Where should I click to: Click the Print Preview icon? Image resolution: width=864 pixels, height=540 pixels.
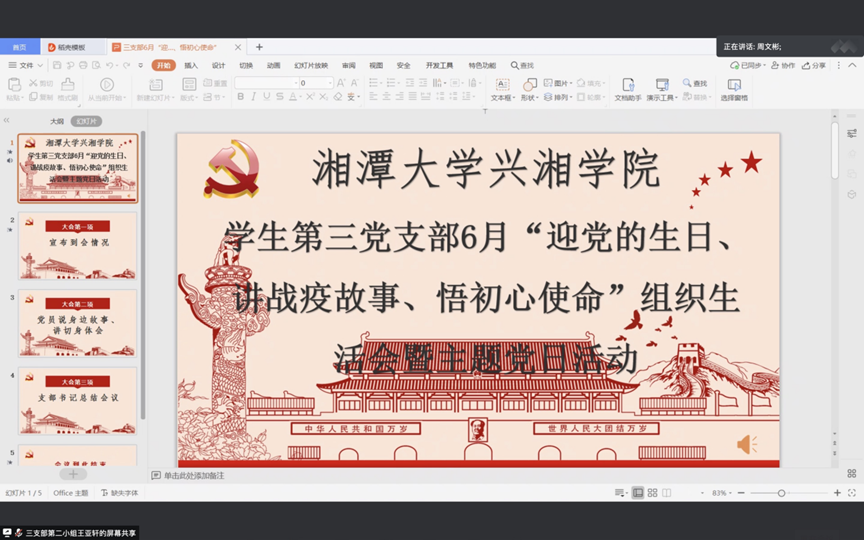pos(96,65)
